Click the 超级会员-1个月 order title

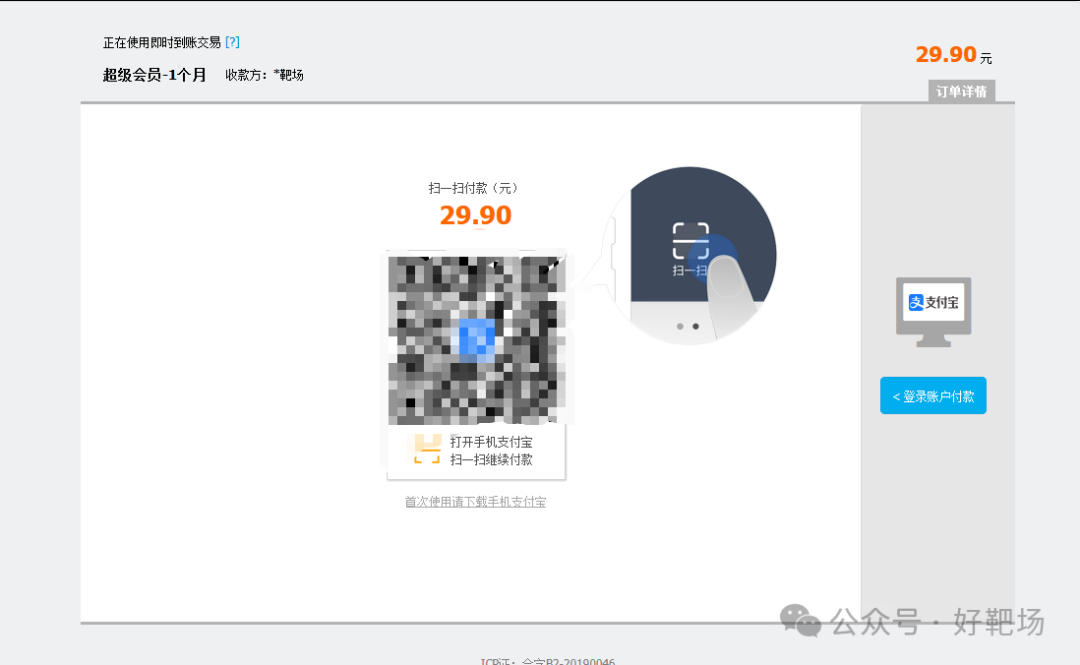coord(154,75)
